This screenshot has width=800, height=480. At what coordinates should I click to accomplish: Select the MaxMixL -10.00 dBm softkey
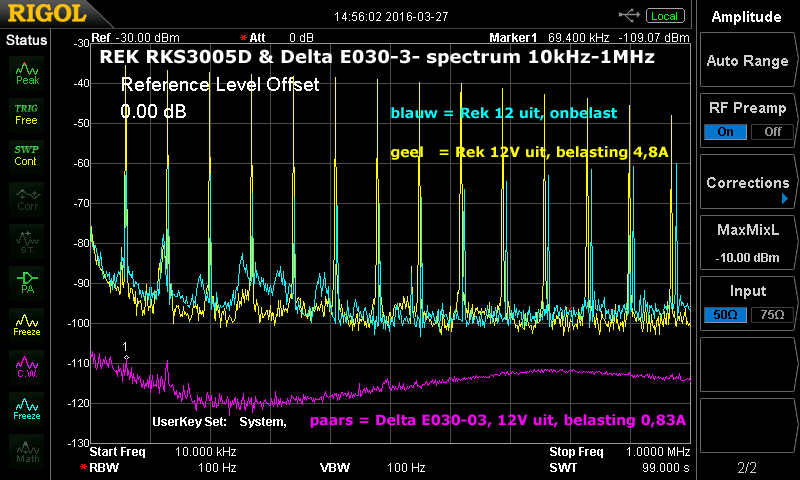tap(747, 243)
